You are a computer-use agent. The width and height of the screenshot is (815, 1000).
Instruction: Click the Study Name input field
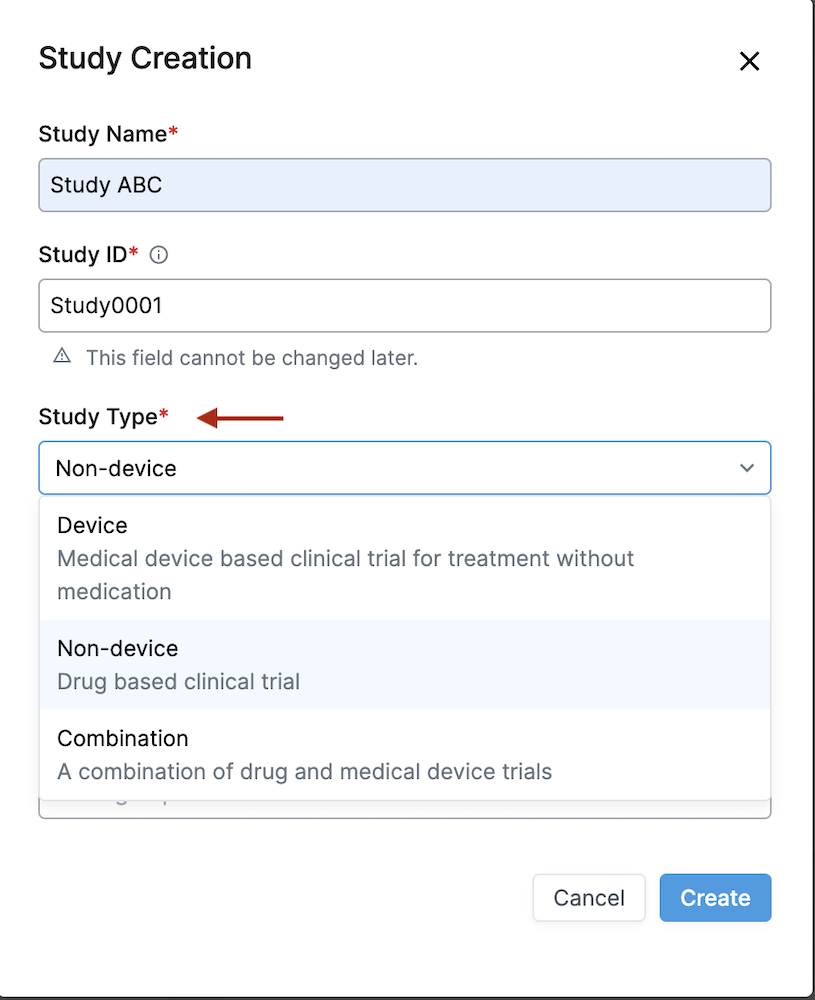click(x=405, y=185)
